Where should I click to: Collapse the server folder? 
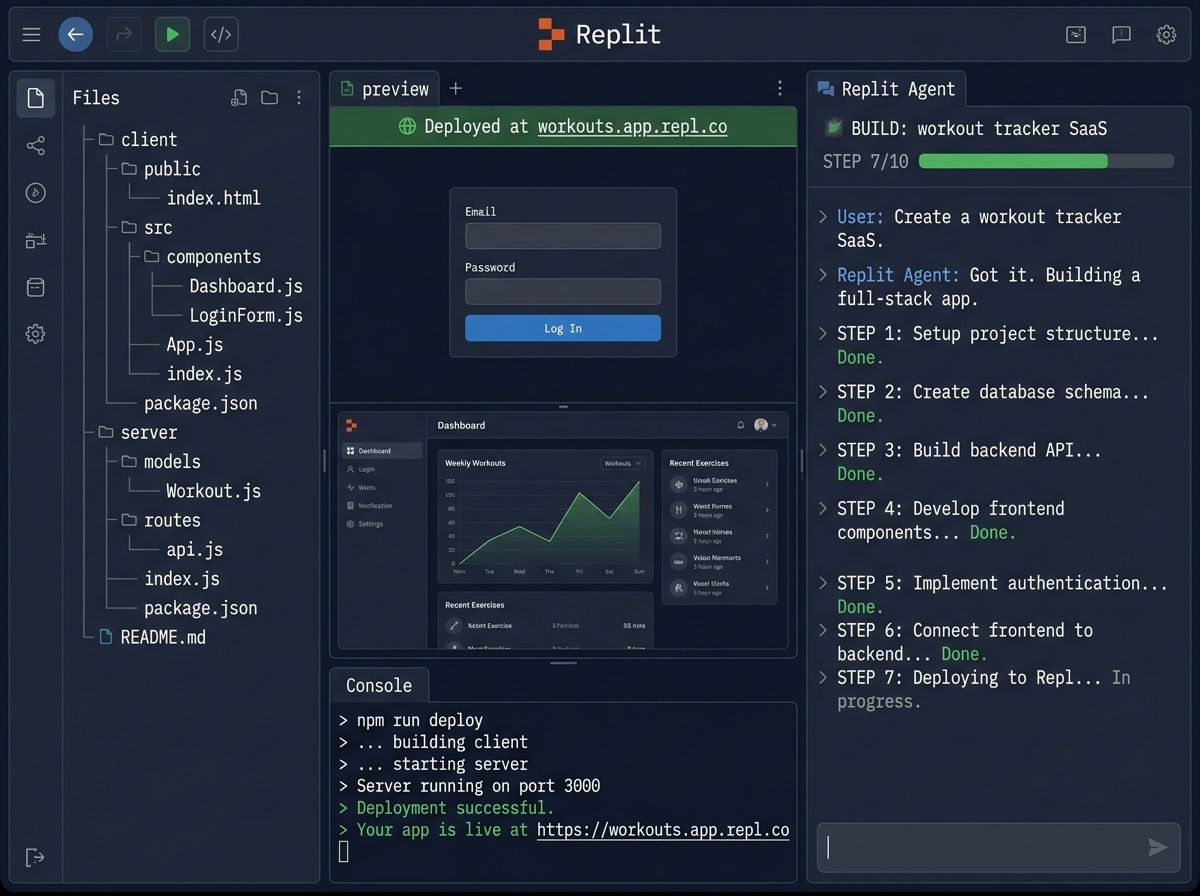pyautogui.click(x=138, y=432)
